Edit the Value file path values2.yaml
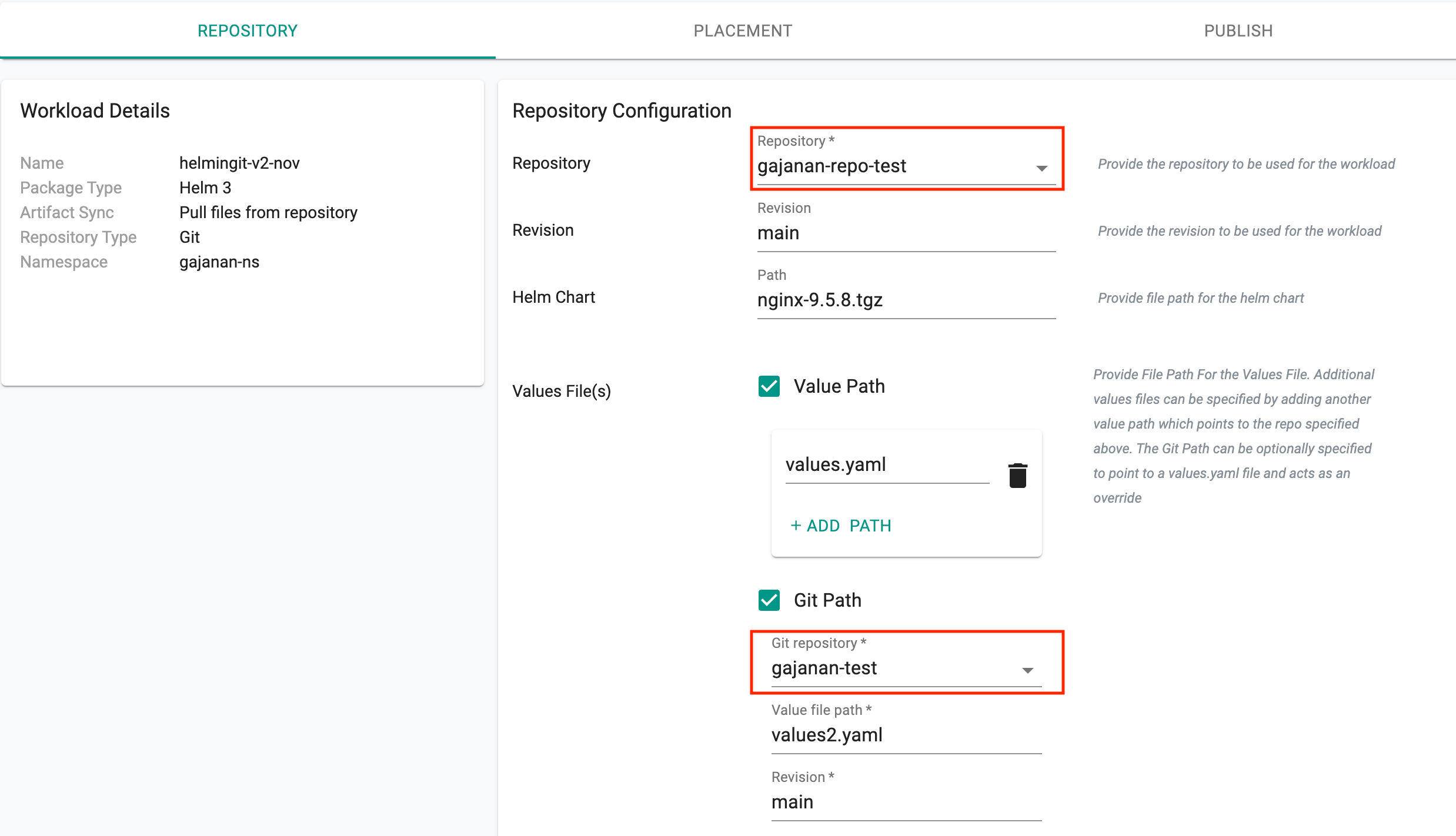This screenshot has height=836, width=1456. 902,735
